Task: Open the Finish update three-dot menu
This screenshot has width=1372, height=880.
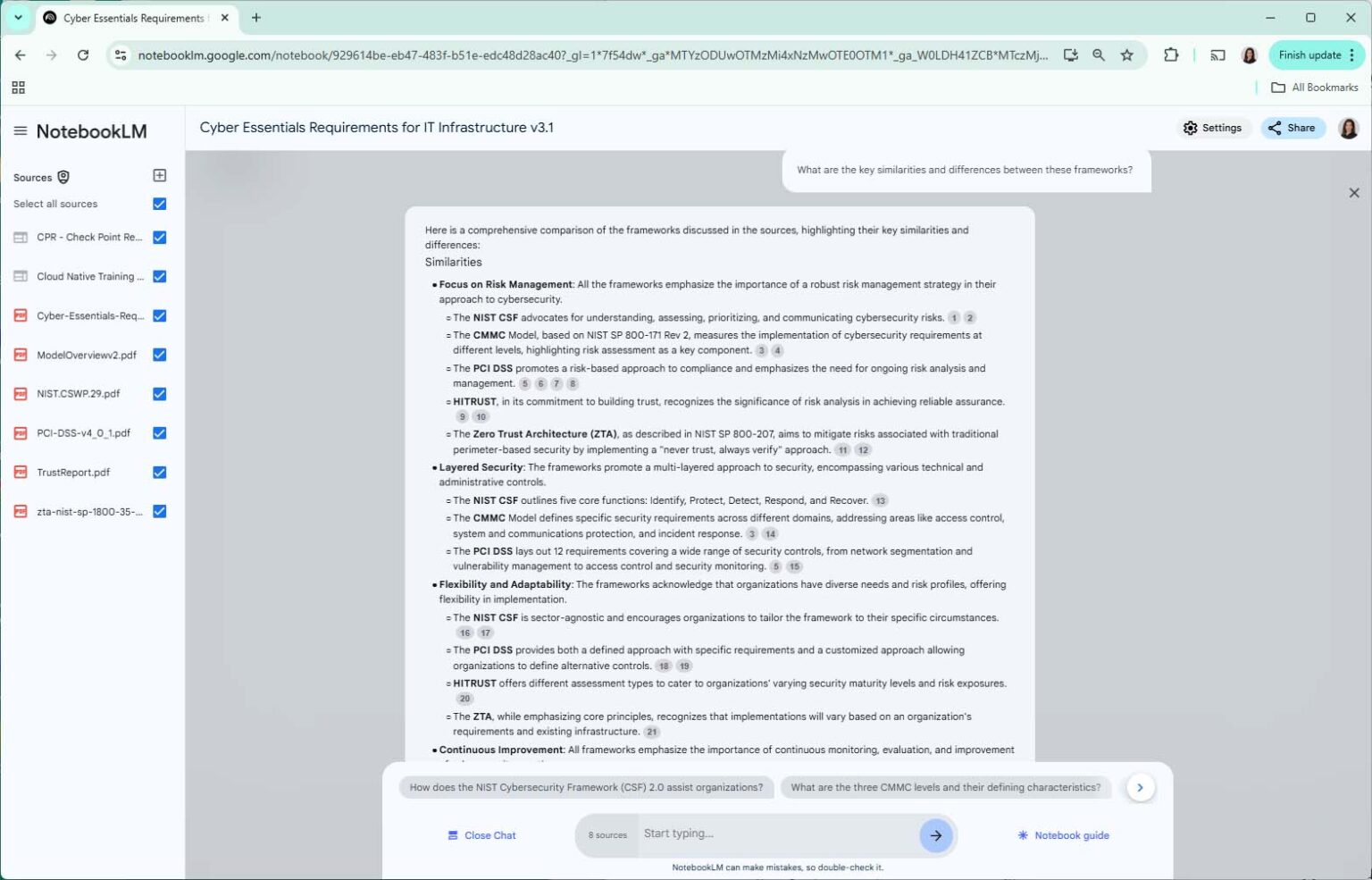Action: click(x=1352, y=54)
